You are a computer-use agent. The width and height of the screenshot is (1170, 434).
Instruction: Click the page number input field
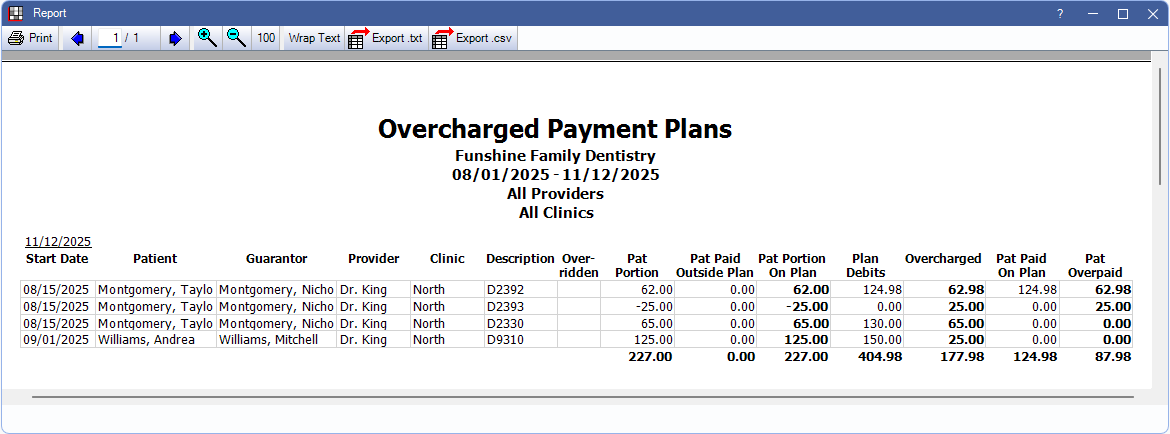pos(110,38)
